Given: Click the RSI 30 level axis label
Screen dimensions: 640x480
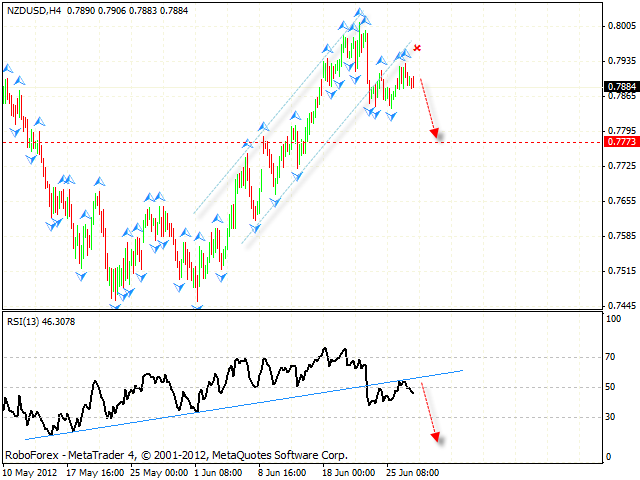Looking at the screenshot, I should tap(612, 417).
